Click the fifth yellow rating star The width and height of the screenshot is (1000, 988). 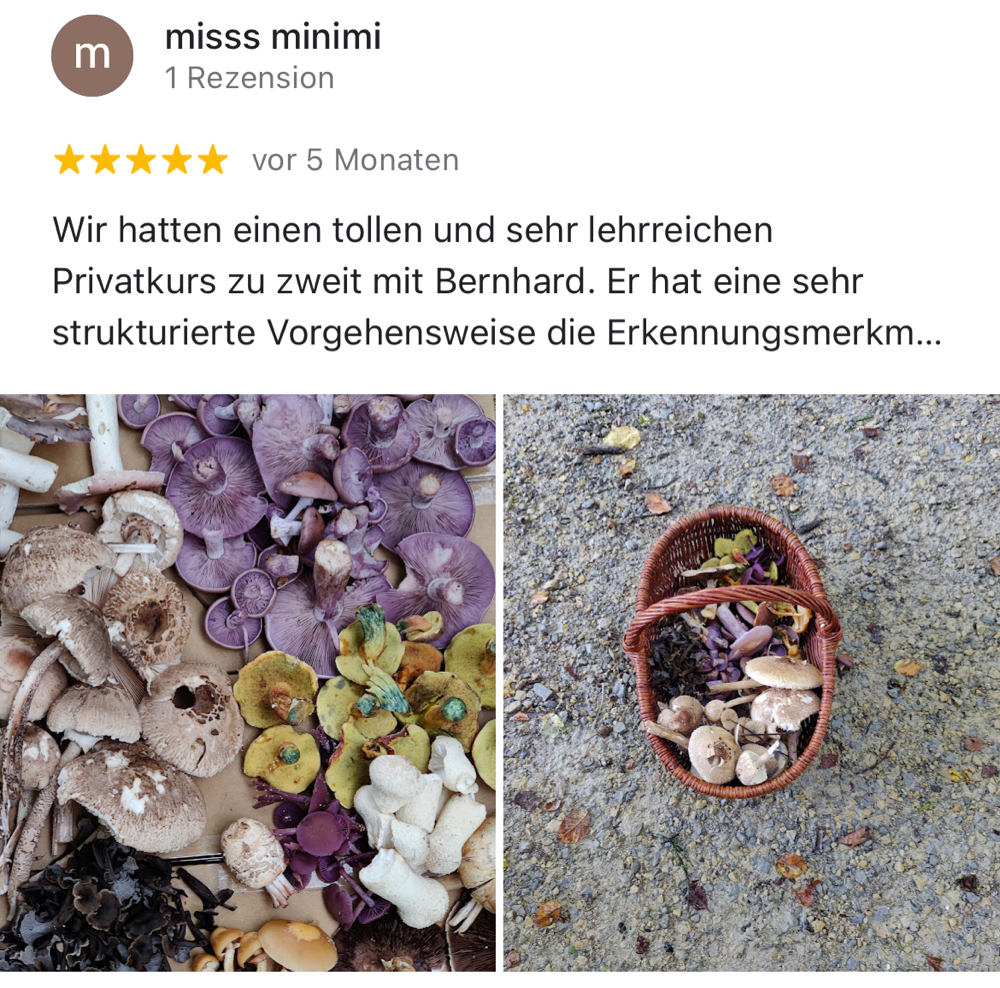click(x=212, y=159)
